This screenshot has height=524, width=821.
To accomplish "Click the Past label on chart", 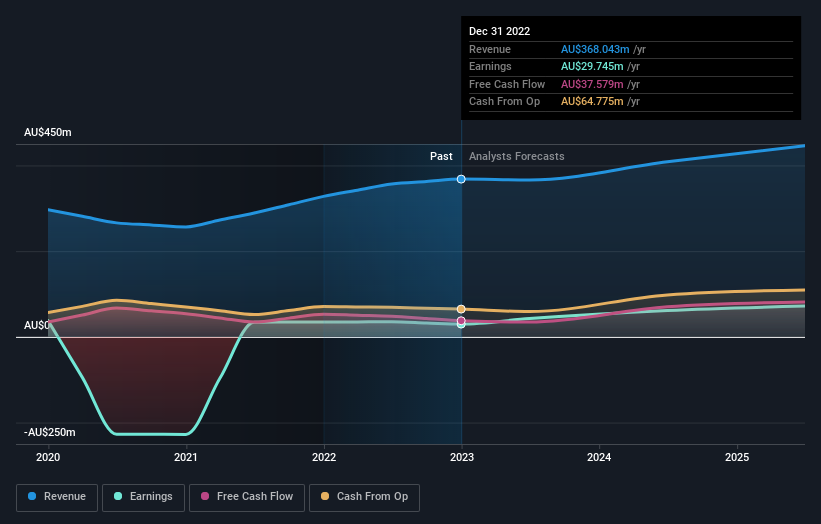I will (441, 157).
